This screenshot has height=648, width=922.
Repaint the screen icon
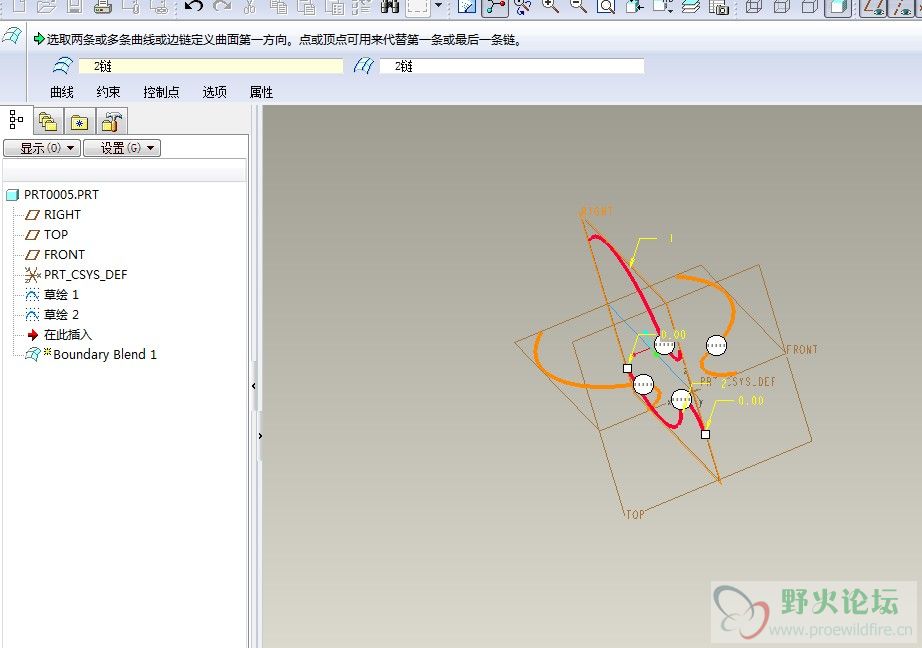point(467,6)
